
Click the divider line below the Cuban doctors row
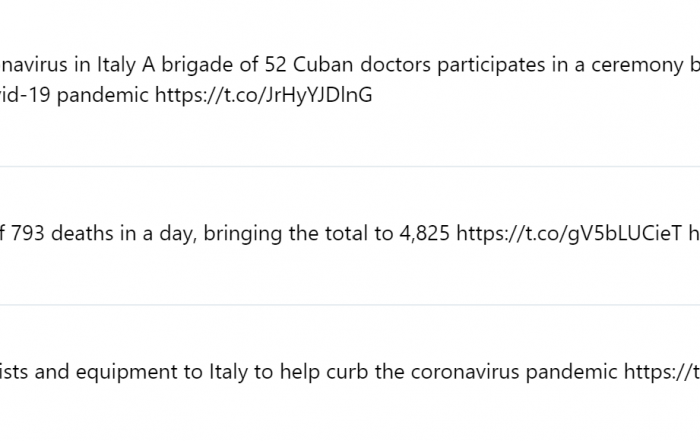[x=350, y=166]
